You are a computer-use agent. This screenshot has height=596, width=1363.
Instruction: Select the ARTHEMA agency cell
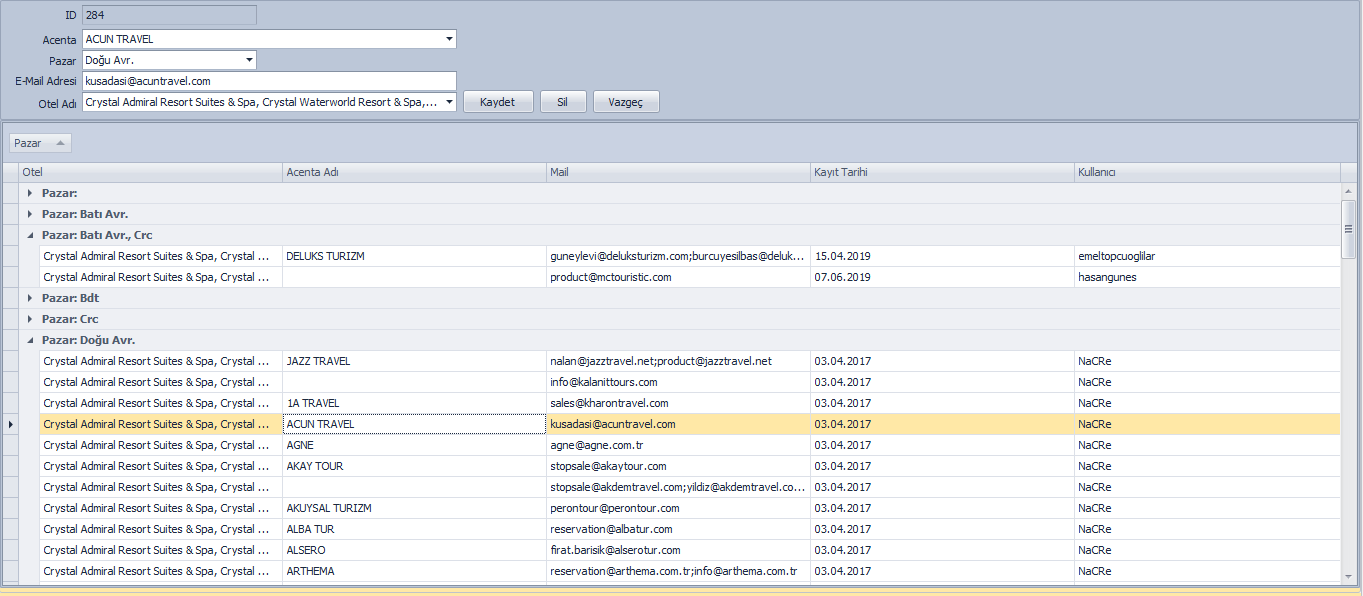tap(415, 571)
